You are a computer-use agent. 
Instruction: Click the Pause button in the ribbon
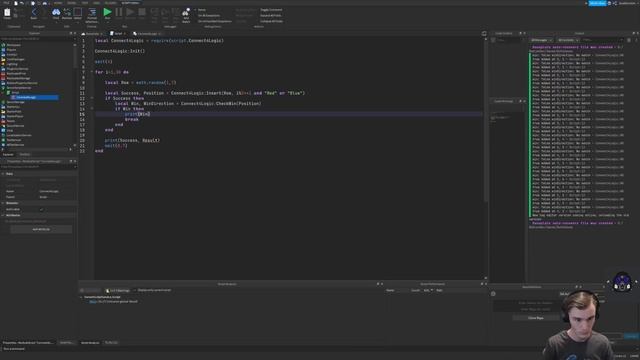(x=119, y=13)
